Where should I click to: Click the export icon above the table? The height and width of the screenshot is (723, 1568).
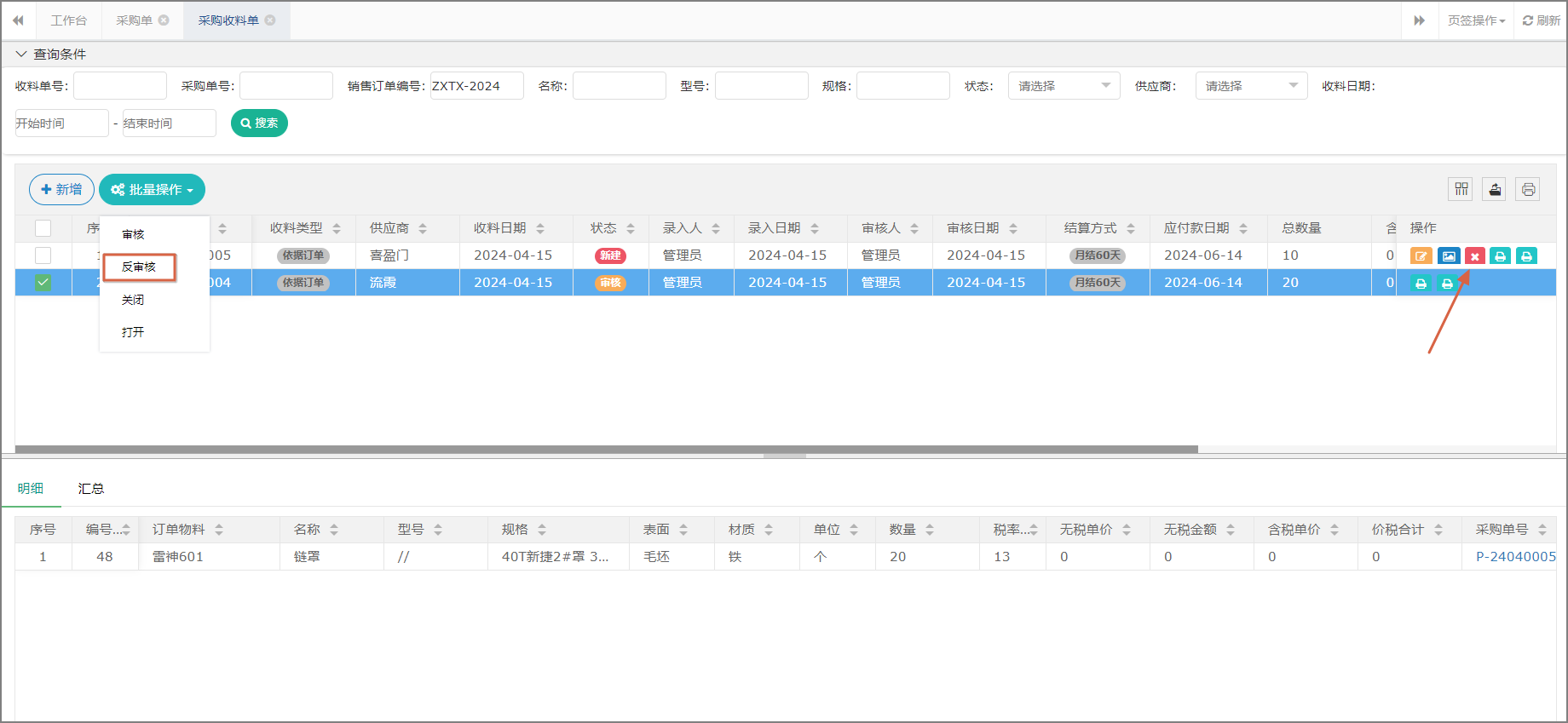click(1495, 189)
